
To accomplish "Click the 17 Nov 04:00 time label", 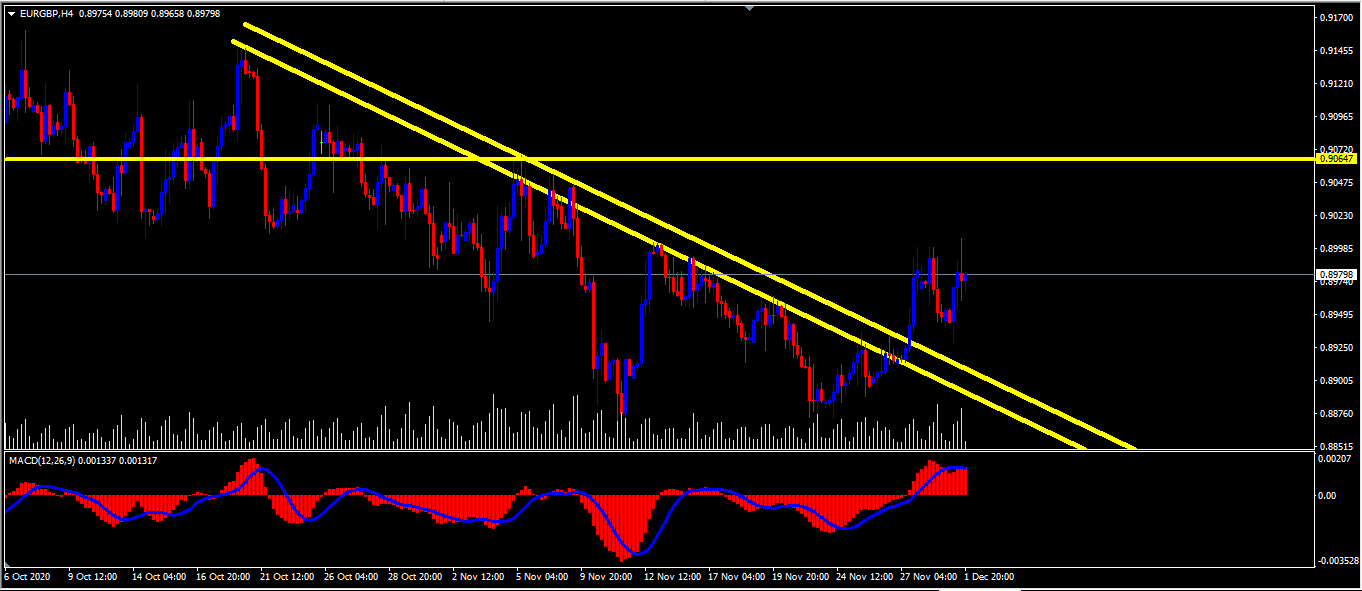I will point(736,577).
